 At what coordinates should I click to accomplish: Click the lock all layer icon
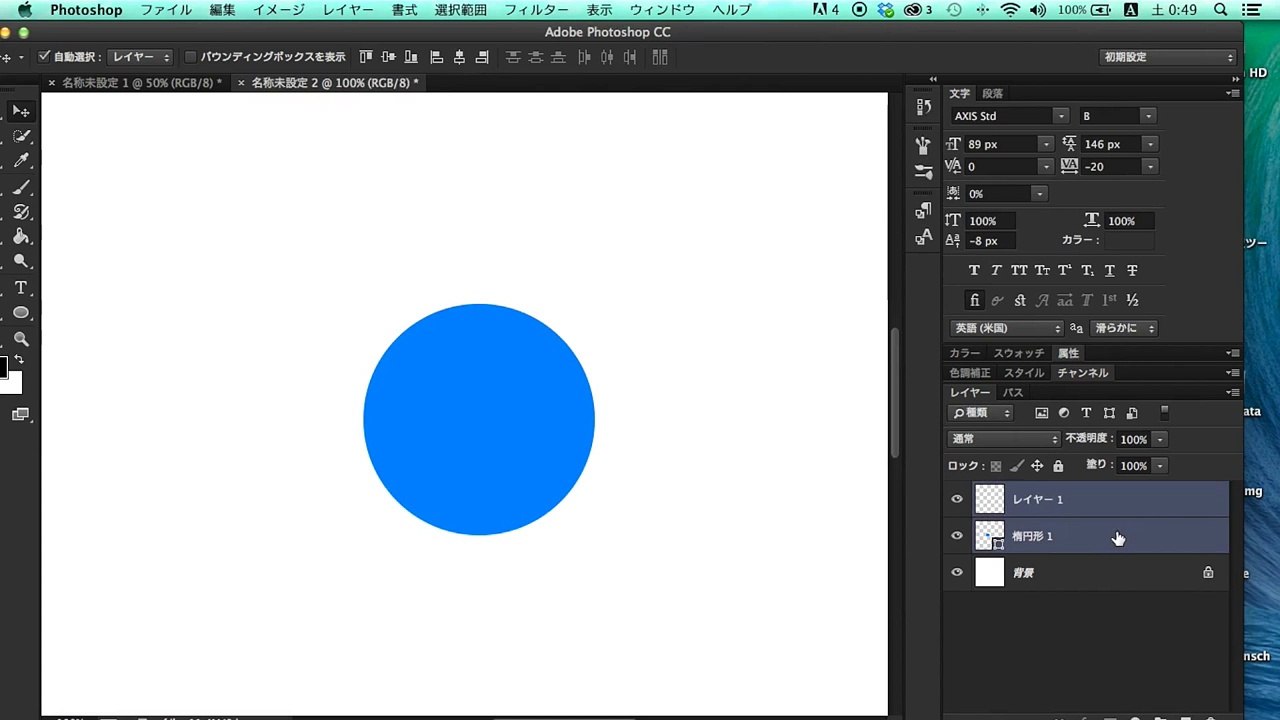pyautogui.click(x=1058, y=466)
